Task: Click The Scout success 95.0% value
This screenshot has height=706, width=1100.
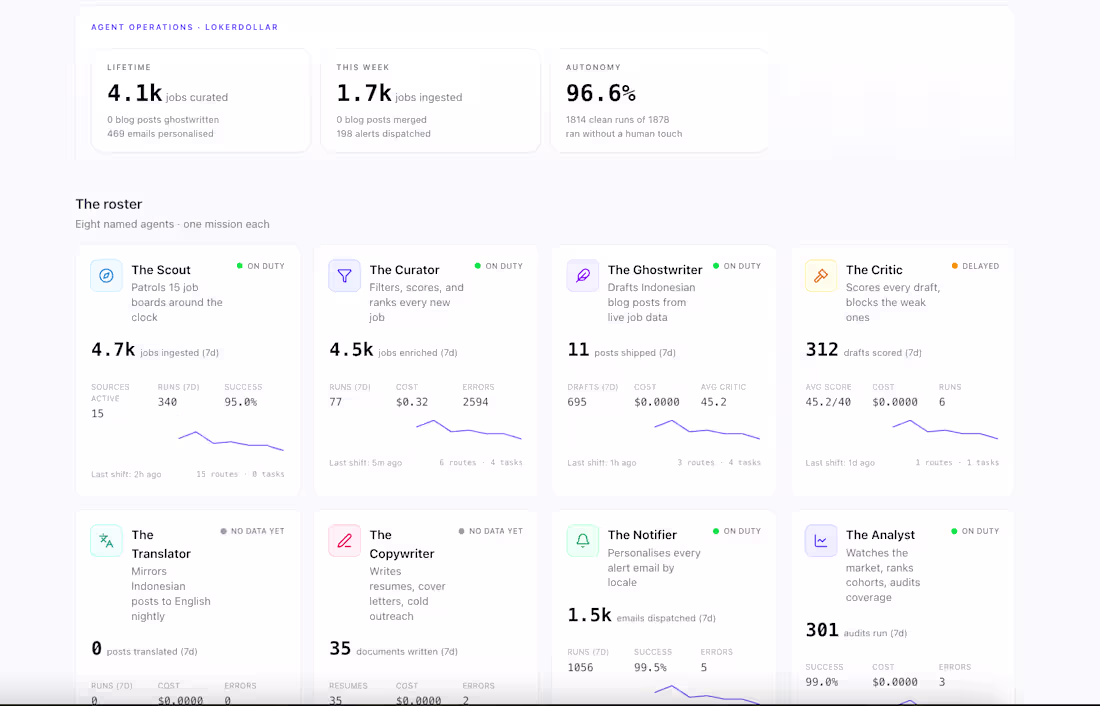Action: point(241,402)
